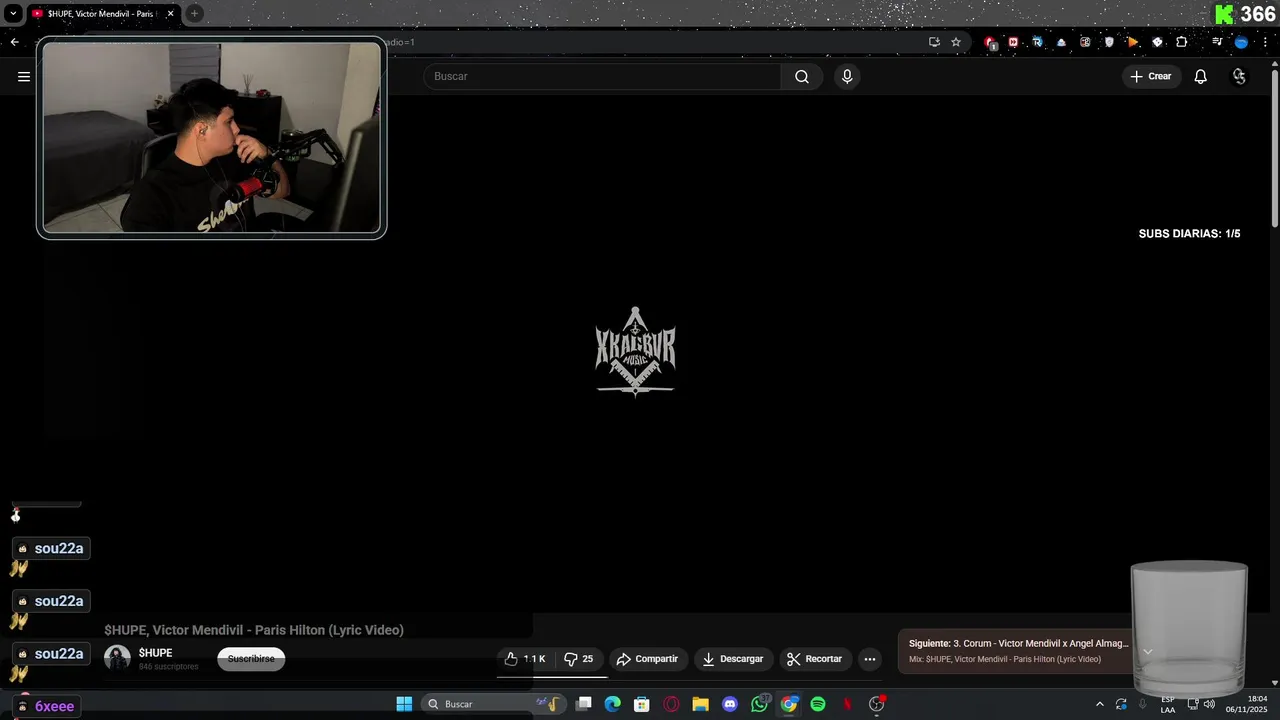1280x720 pixels.
Task: Click the Suscribirse button
Action: [251, 659]
